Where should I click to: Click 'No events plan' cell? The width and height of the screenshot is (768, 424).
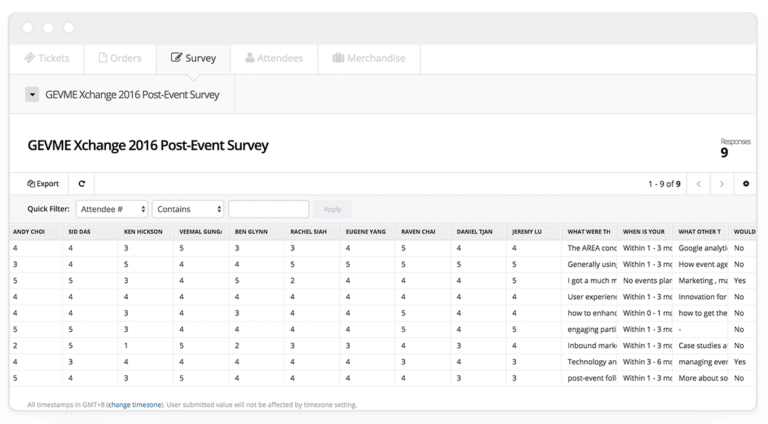pos(647,281)
